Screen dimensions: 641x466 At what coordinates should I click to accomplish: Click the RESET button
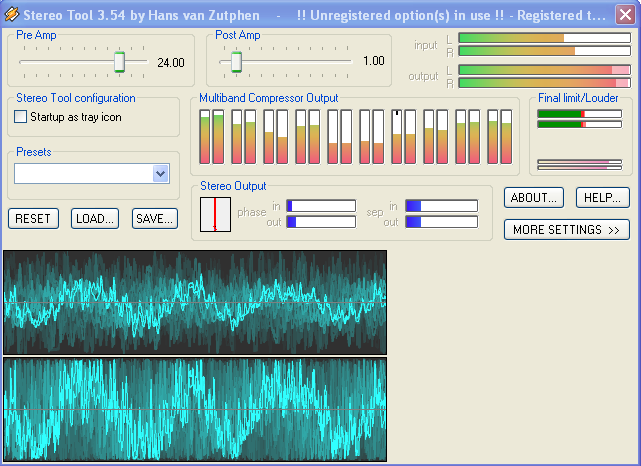(x=33, y=219)
